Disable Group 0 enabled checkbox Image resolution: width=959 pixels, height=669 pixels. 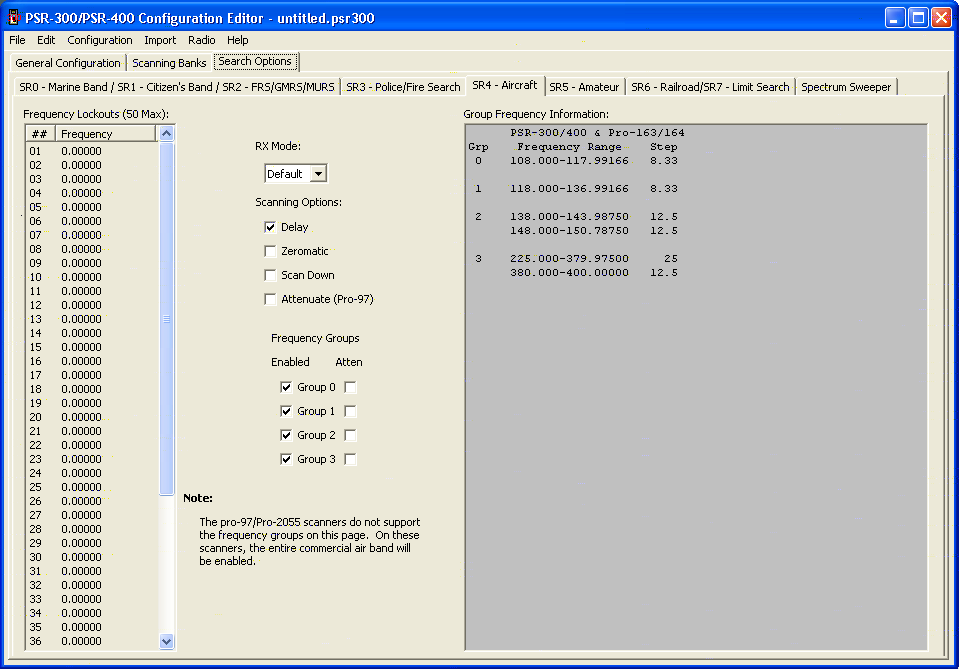pos(286,387)
